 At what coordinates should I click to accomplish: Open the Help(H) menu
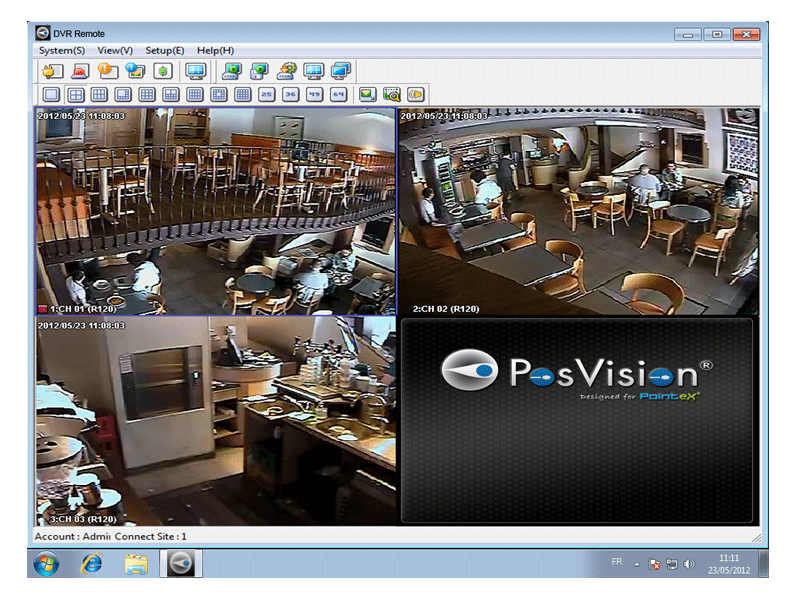click(x=215, y=51)
